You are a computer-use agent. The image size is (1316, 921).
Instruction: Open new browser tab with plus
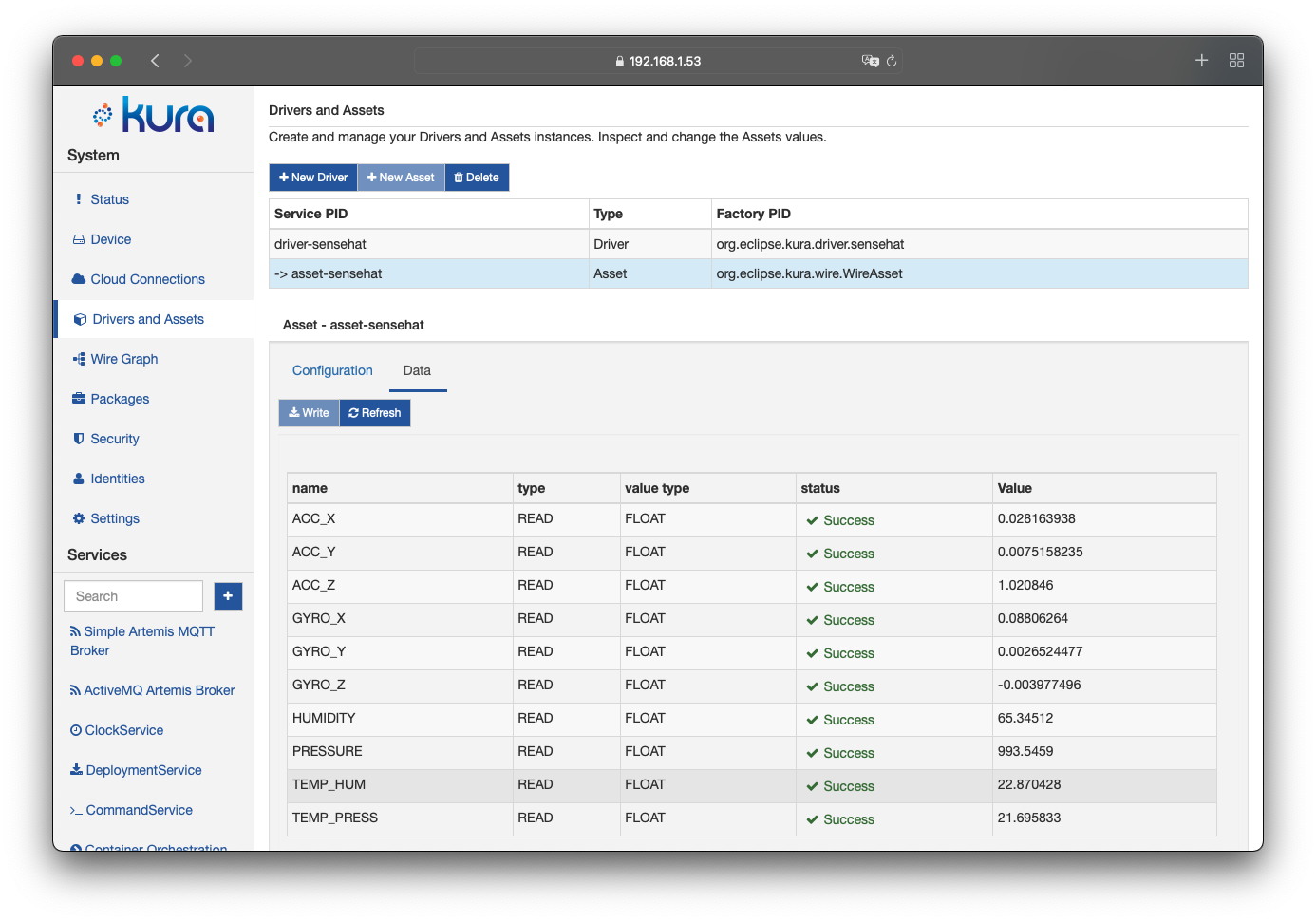(x=1201, y=60)
